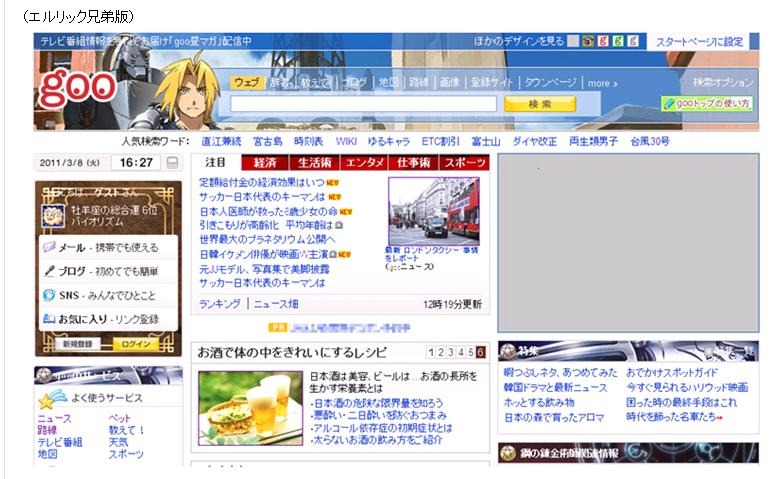Switch to the スポーツ news tab

pyautogui.click(x=464, y=163)
